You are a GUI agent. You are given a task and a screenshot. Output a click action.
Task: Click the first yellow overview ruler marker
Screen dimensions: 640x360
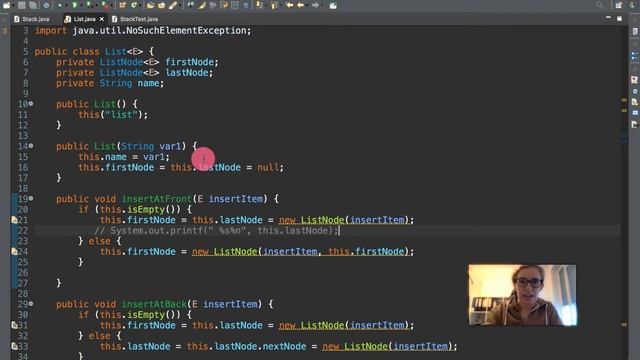coord(624,100)
